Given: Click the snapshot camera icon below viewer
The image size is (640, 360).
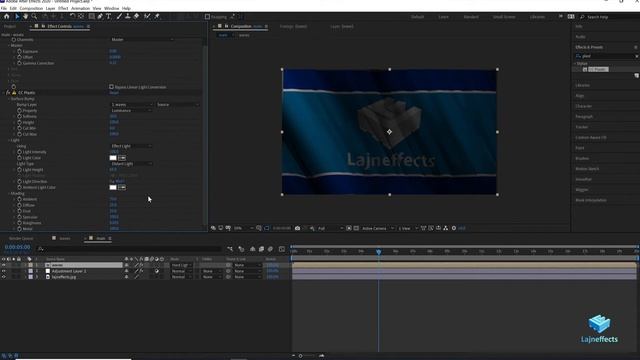Looking at the screenshot, I should click(x=298, y=228).
